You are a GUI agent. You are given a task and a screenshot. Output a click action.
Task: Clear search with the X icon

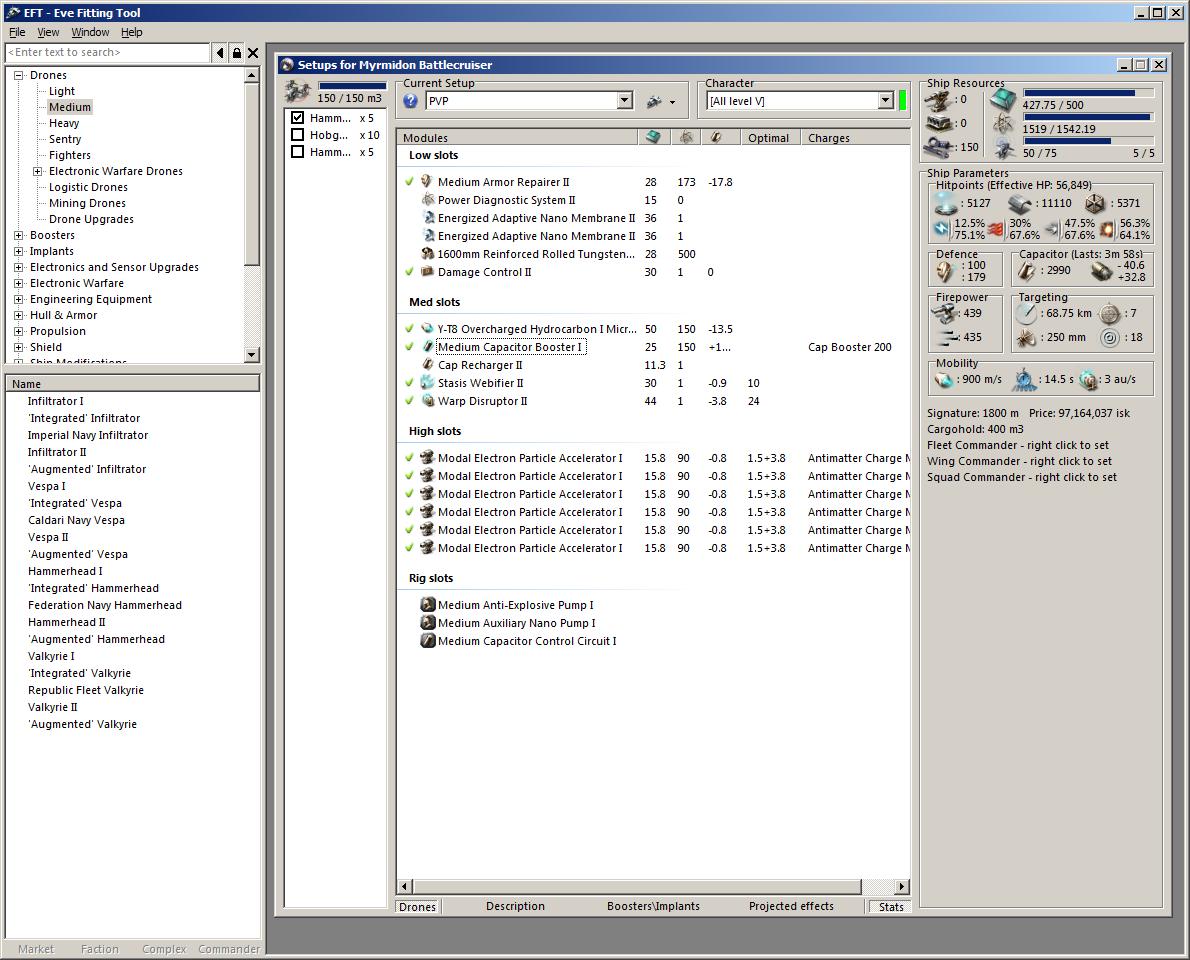[x=253, y=53]
